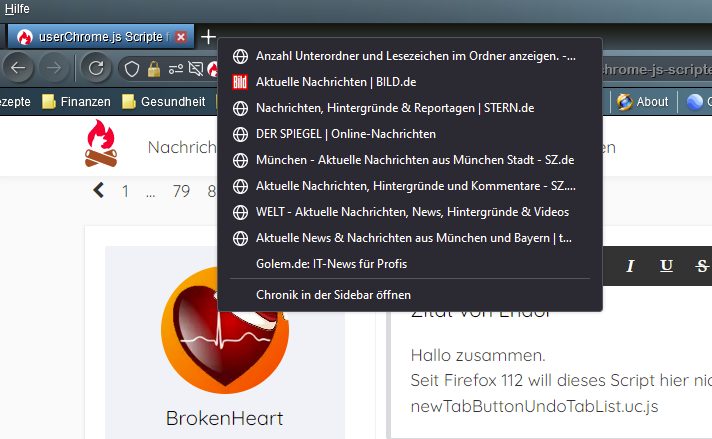This screenshot has height=439, width=712.
Task: Toggle strikethrough formatting in editor
Action: [x=702, y=266]
